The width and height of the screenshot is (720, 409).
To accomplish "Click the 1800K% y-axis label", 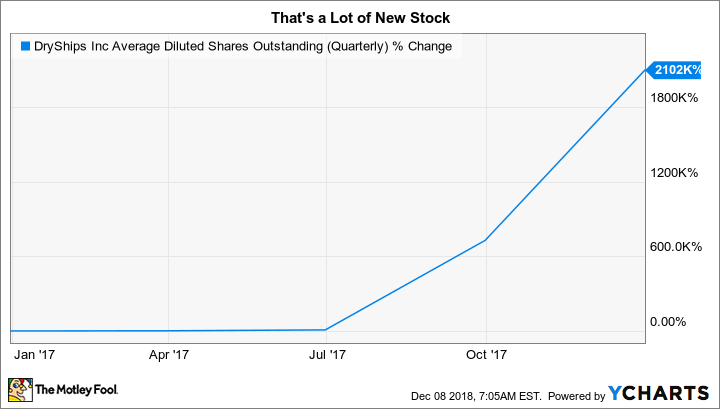I will 673,98.
